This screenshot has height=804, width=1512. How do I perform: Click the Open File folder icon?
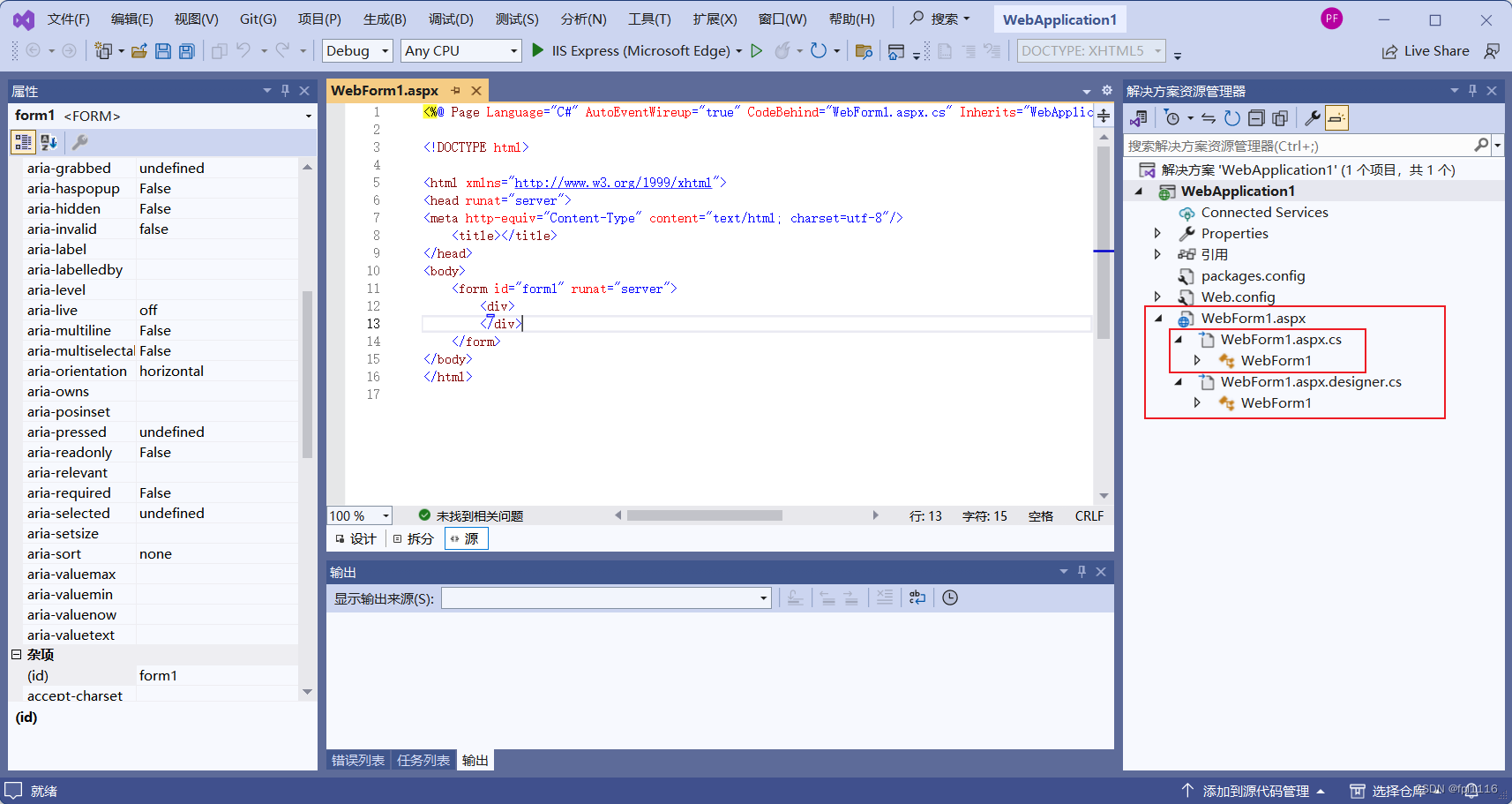139,51
